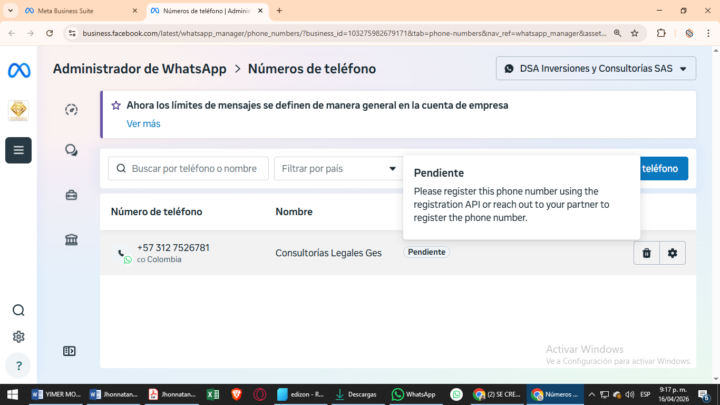Open the tab search dropdown arrow
Viewport: 720px width, 405px height.
tap(10, 11)
